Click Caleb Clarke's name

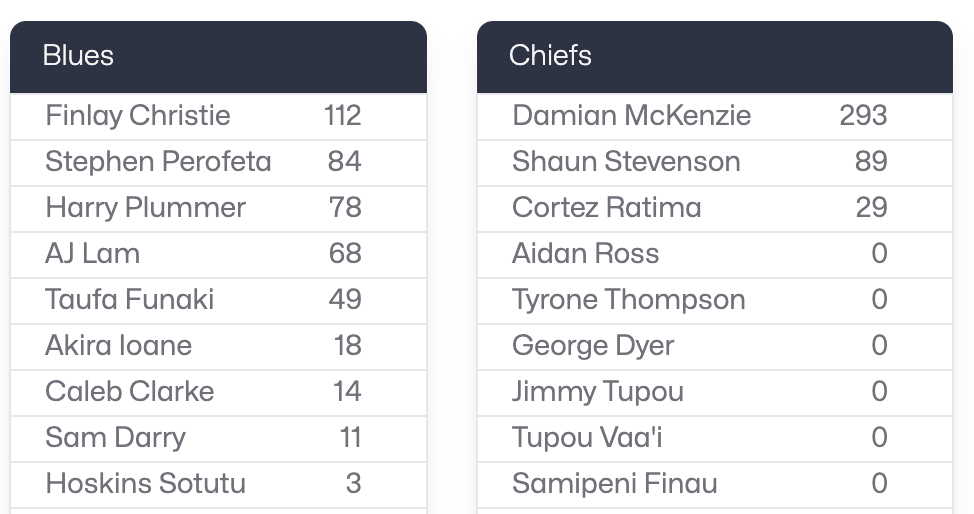click(x=129, y=392)
